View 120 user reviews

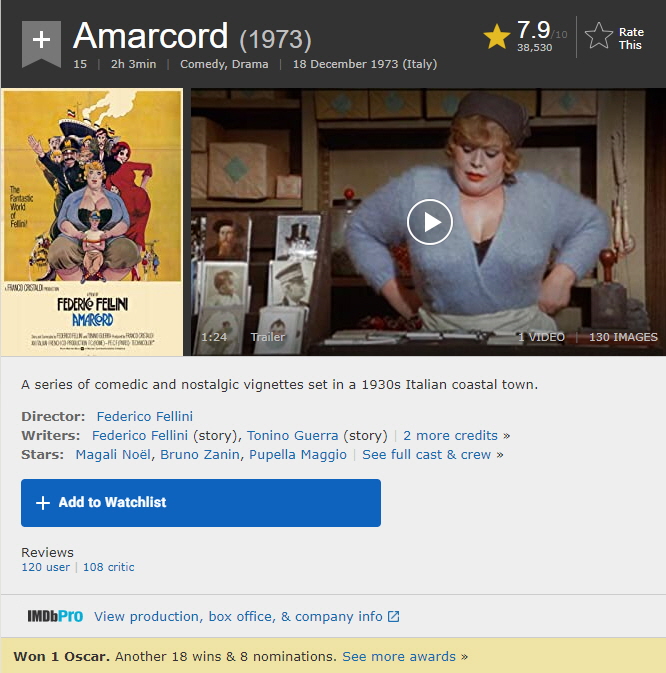coord(45,567)
